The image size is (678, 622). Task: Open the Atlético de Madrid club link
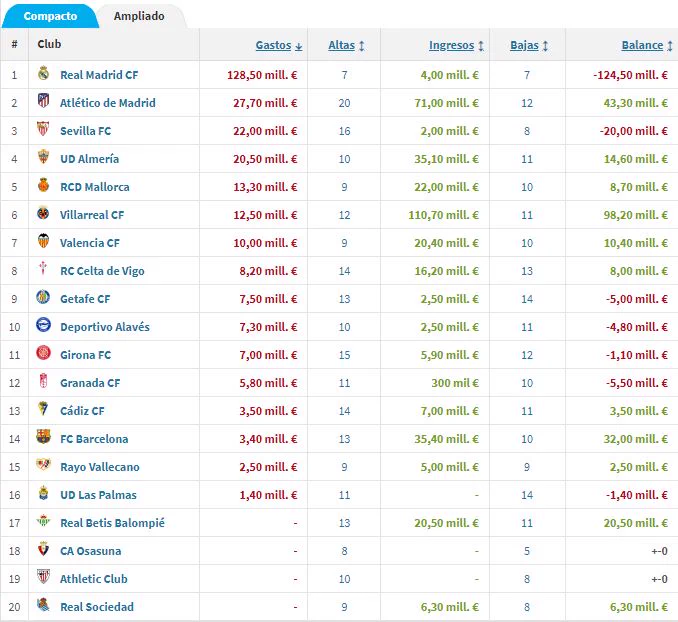pos(108,103)
